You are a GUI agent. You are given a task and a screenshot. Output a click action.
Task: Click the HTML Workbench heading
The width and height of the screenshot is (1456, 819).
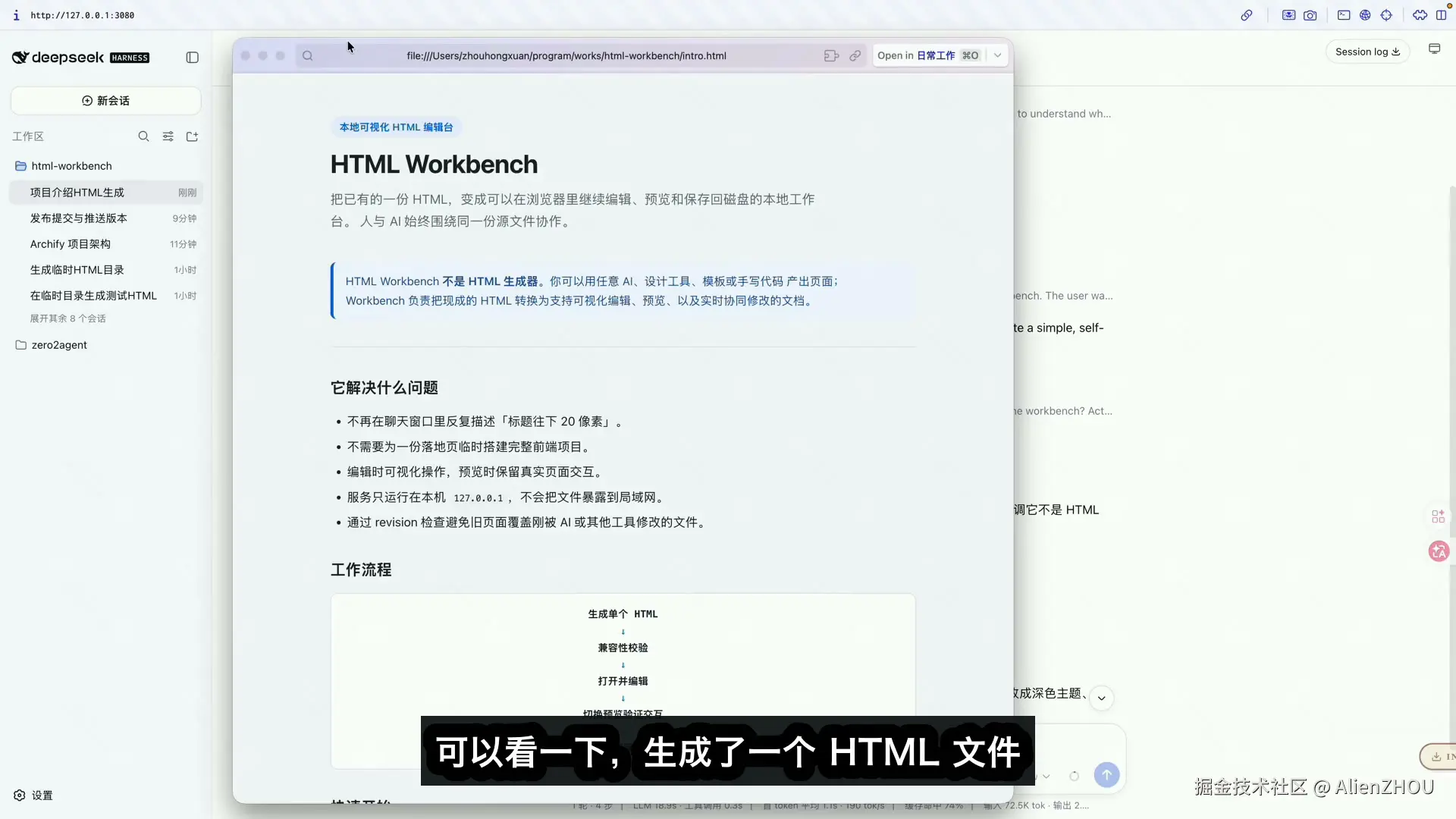coord(435,165)
